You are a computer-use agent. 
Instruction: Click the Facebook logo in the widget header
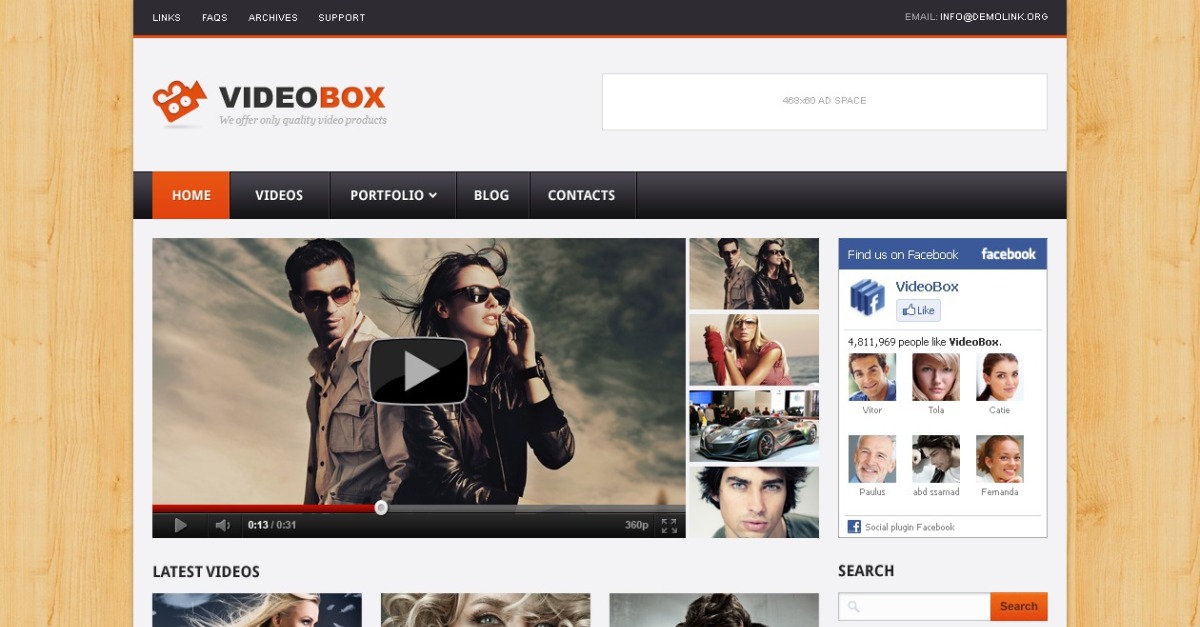pos(1008,254)
